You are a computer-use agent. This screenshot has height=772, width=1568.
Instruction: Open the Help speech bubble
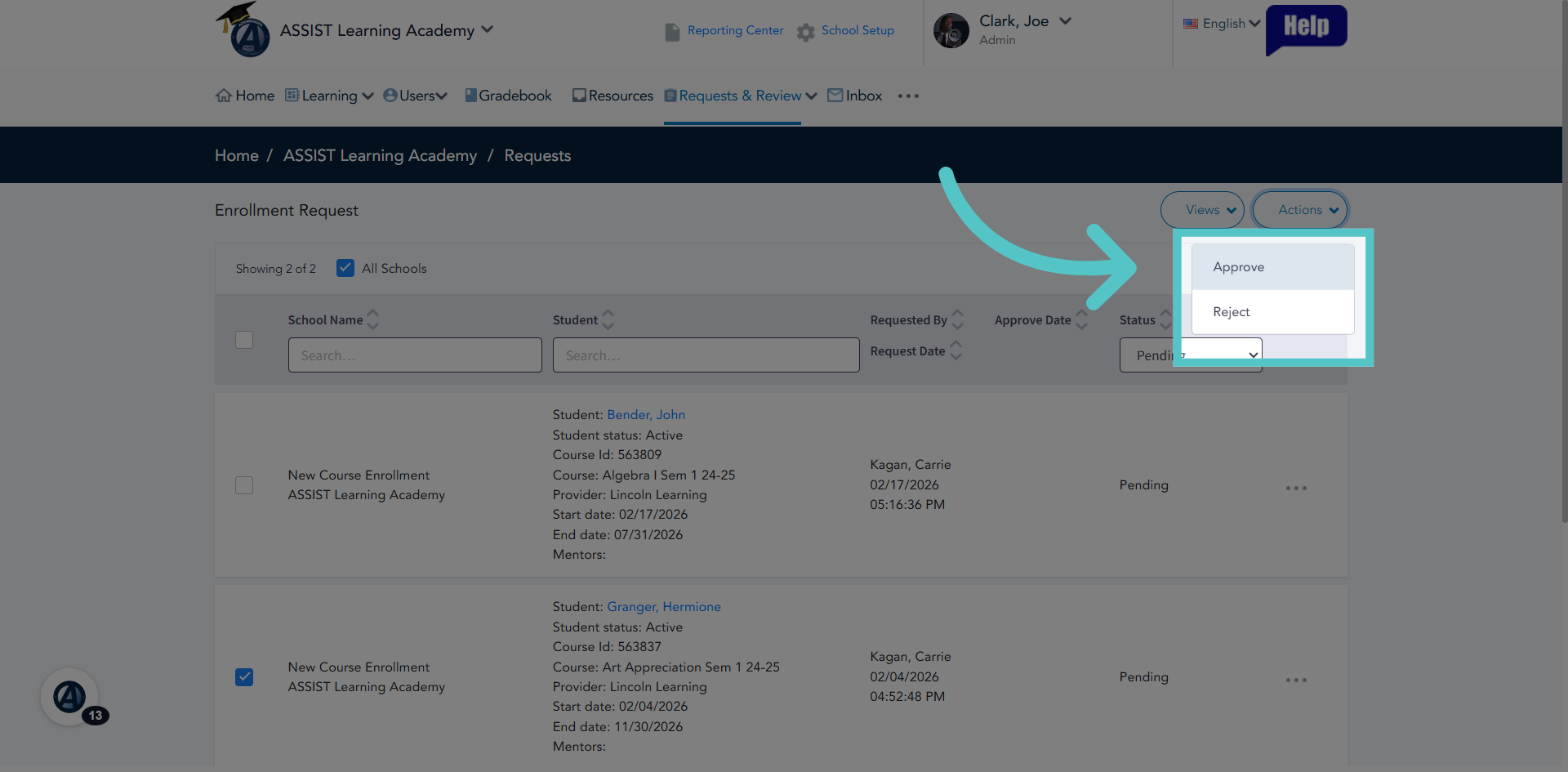[1306, 29]
